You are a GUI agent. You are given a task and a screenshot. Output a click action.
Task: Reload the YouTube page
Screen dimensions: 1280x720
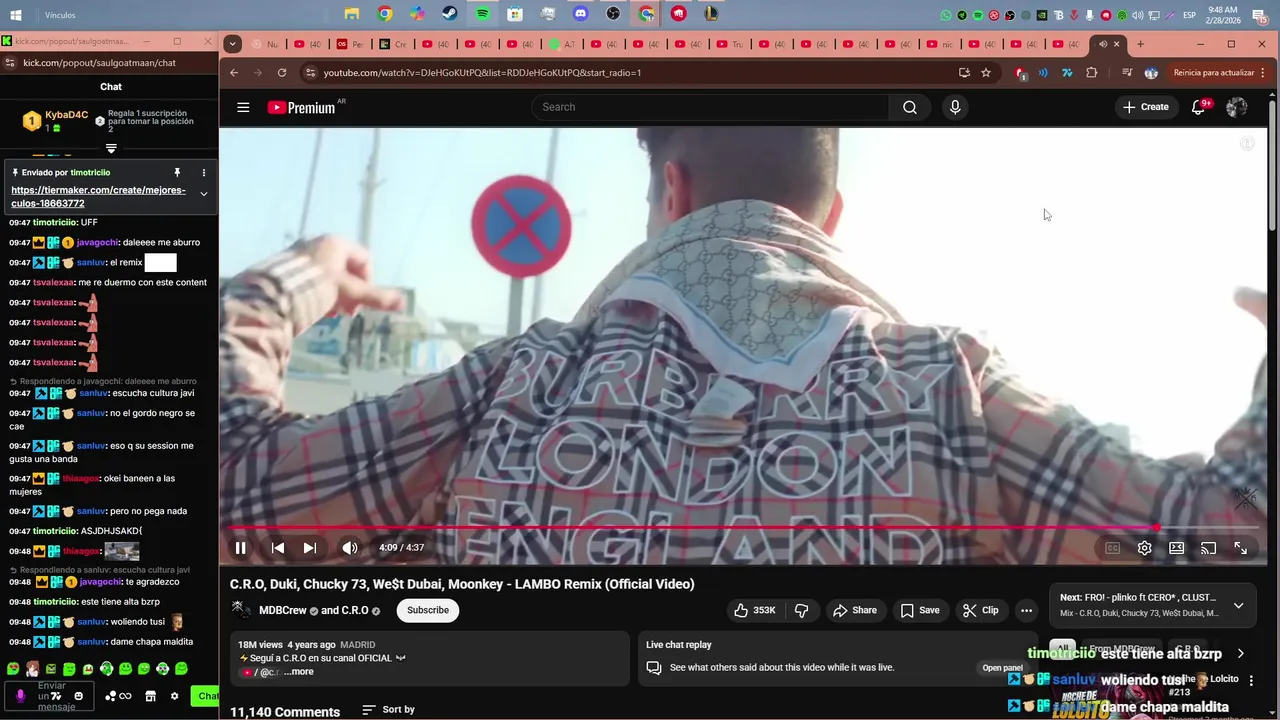282,73
